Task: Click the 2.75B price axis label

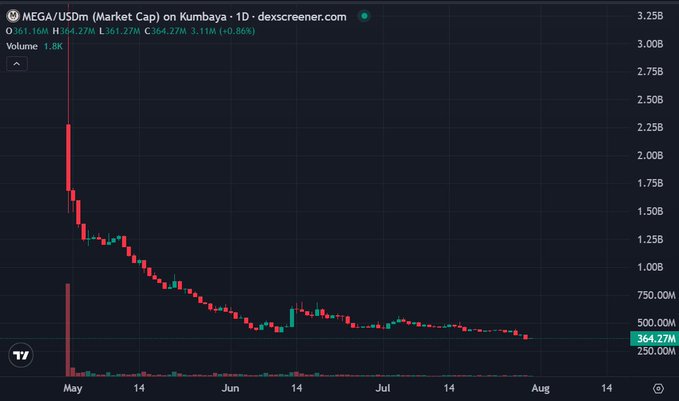Action: click(x=650, y=71)
